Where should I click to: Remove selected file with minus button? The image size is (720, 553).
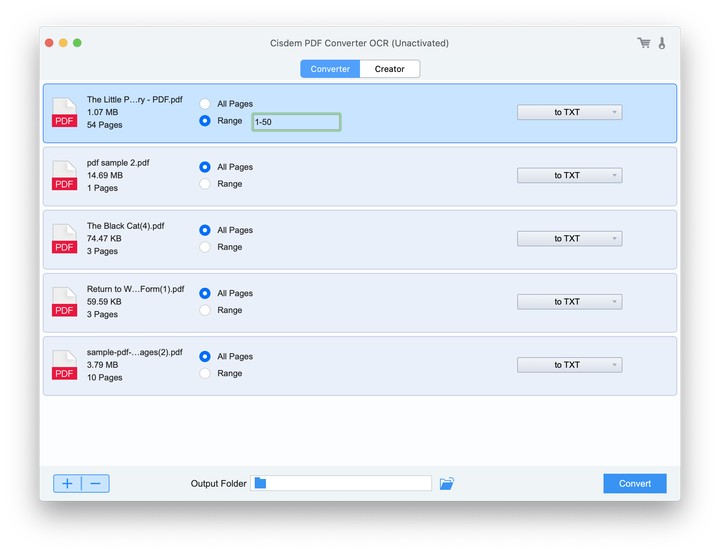(x=96, y=483)
